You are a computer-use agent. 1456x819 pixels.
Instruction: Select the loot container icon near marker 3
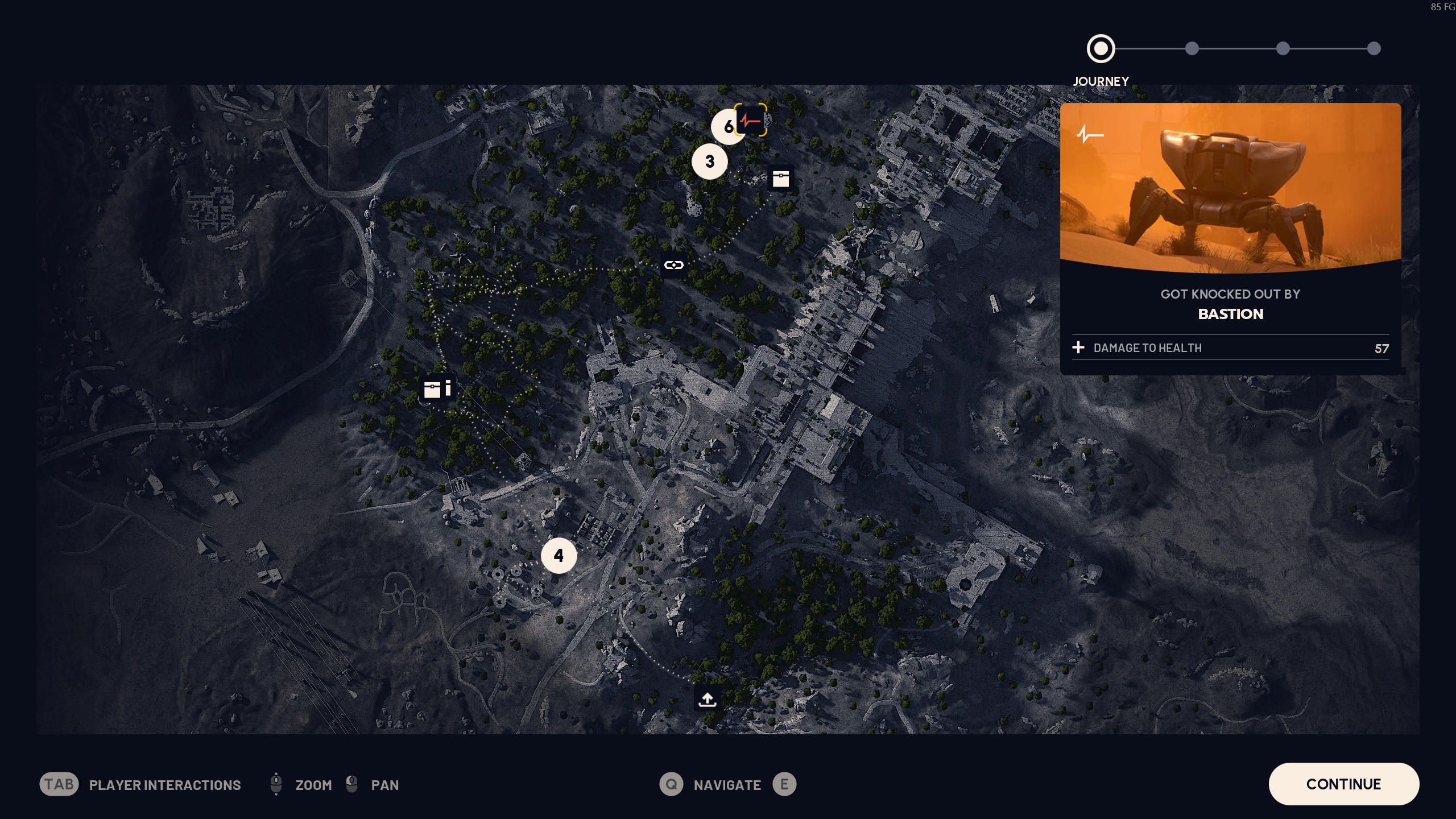[x=780, y=179]
